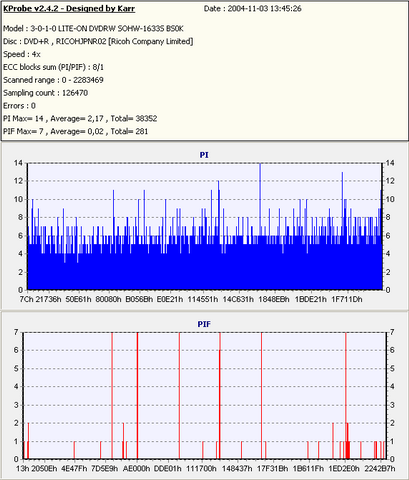This screenshot has width=409, height=480.
Task: Click the PI spike reaching 13
Action: pos(342,203)
